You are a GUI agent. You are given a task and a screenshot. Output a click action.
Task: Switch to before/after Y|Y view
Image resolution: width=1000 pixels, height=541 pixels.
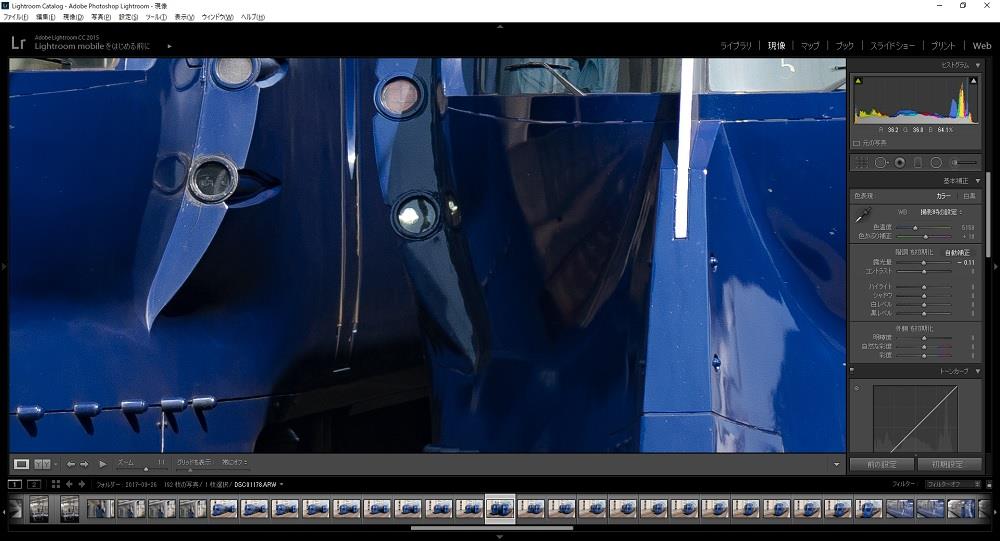(x=42, y=464)
